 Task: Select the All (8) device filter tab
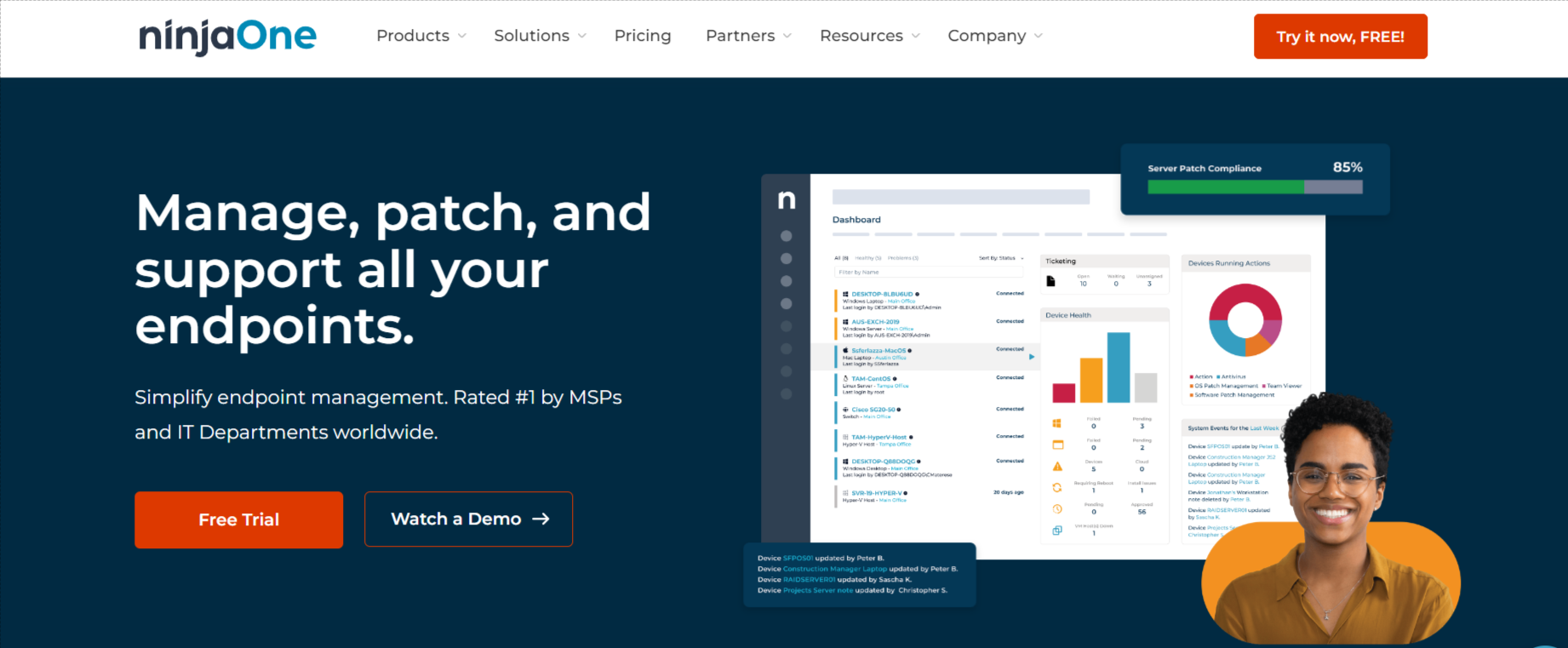pos(841,258)
